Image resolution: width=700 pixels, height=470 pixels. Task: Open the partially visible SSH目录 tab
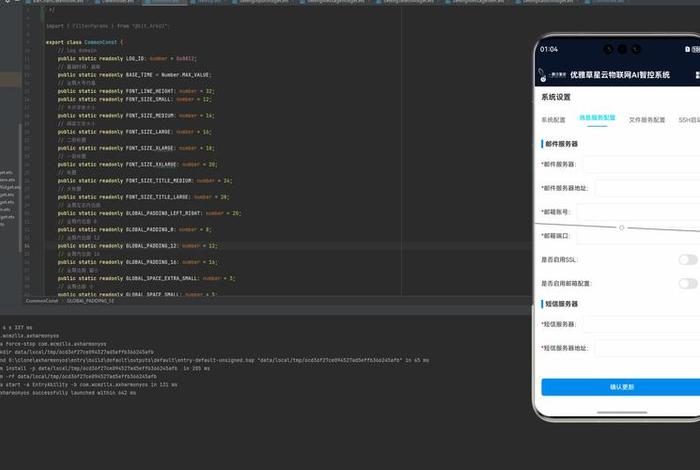click(x=689, y=119)
